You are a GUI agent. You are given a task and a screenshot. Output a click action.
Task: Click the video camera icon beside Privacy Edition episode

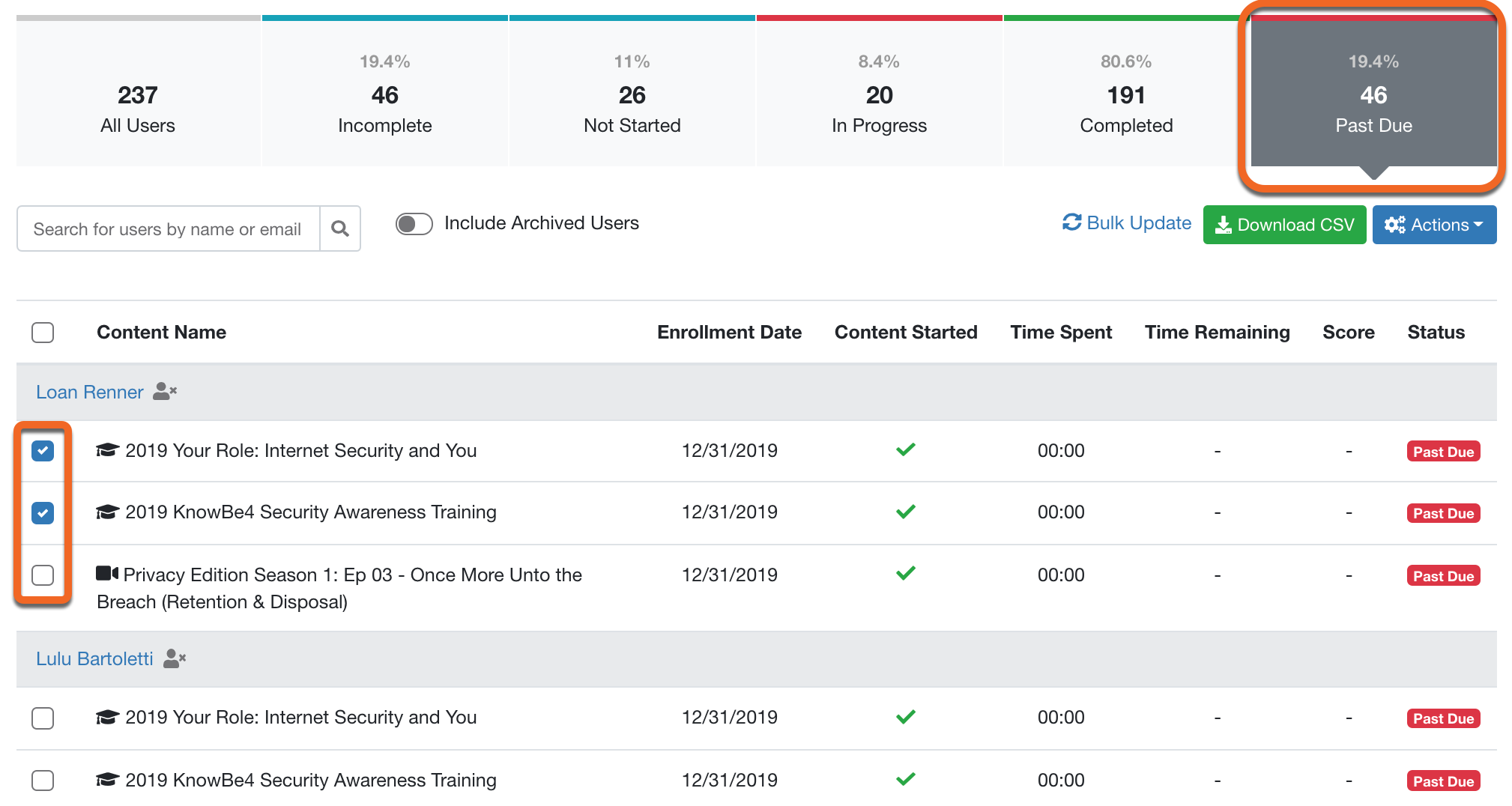click(x=107, y=573)
